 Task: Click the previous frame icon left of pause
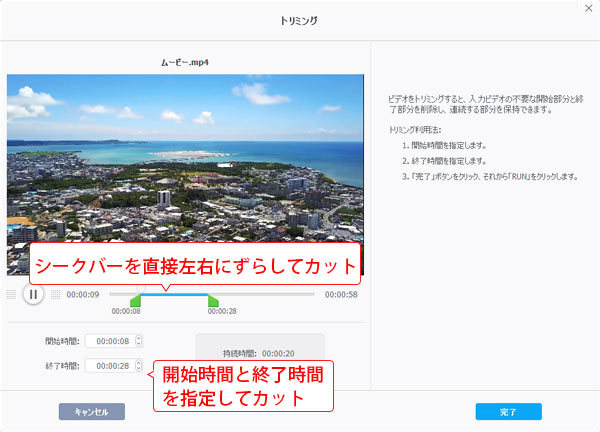coord(11,294)
